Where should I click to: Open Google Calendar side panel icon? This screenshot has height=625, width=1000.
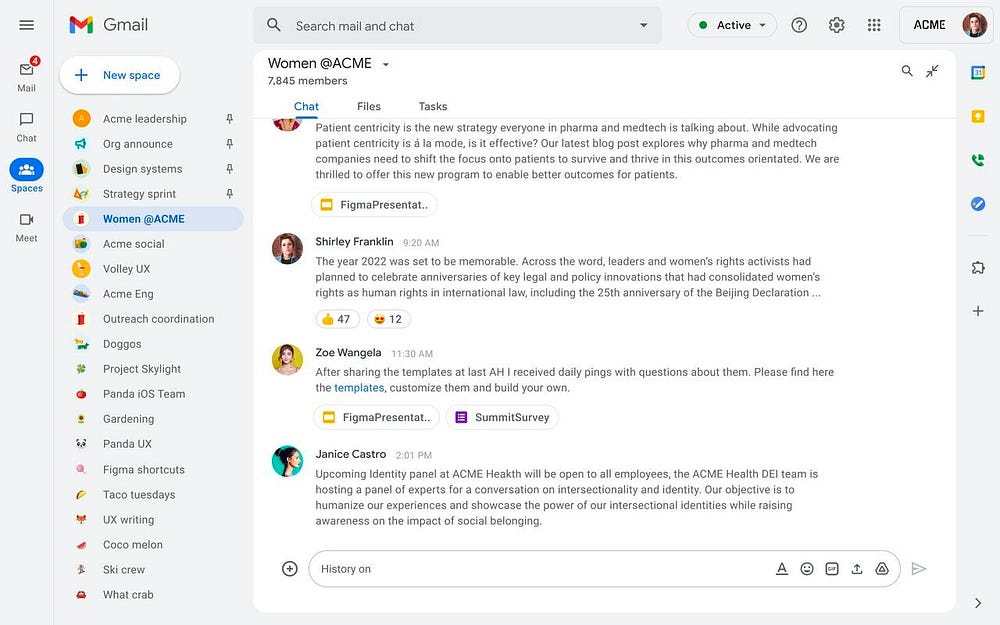coord(978,73)
